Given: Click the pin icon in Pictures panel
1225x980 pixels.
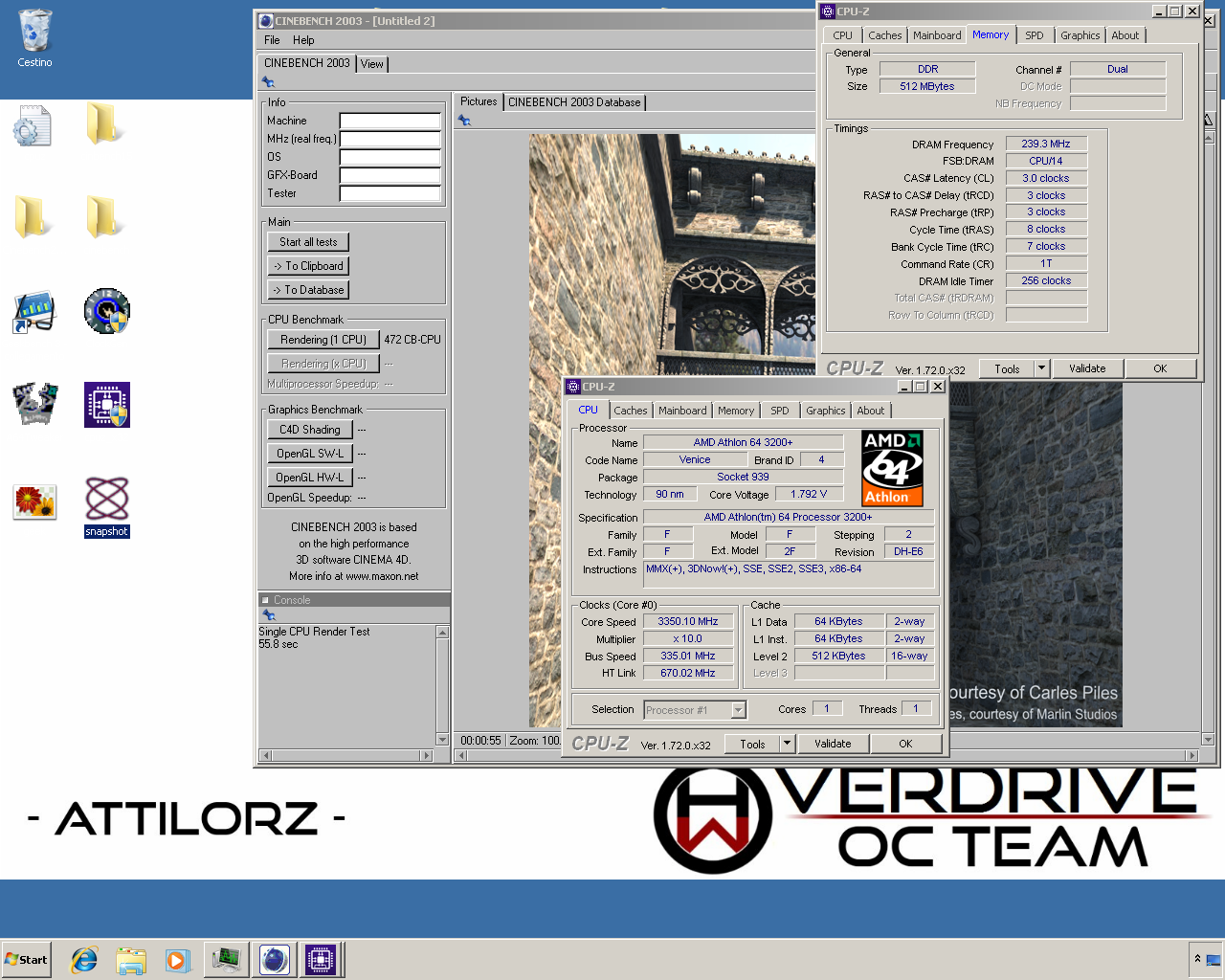Looking at the screenshot, I should pyautogui.click(x=464, y=121).
